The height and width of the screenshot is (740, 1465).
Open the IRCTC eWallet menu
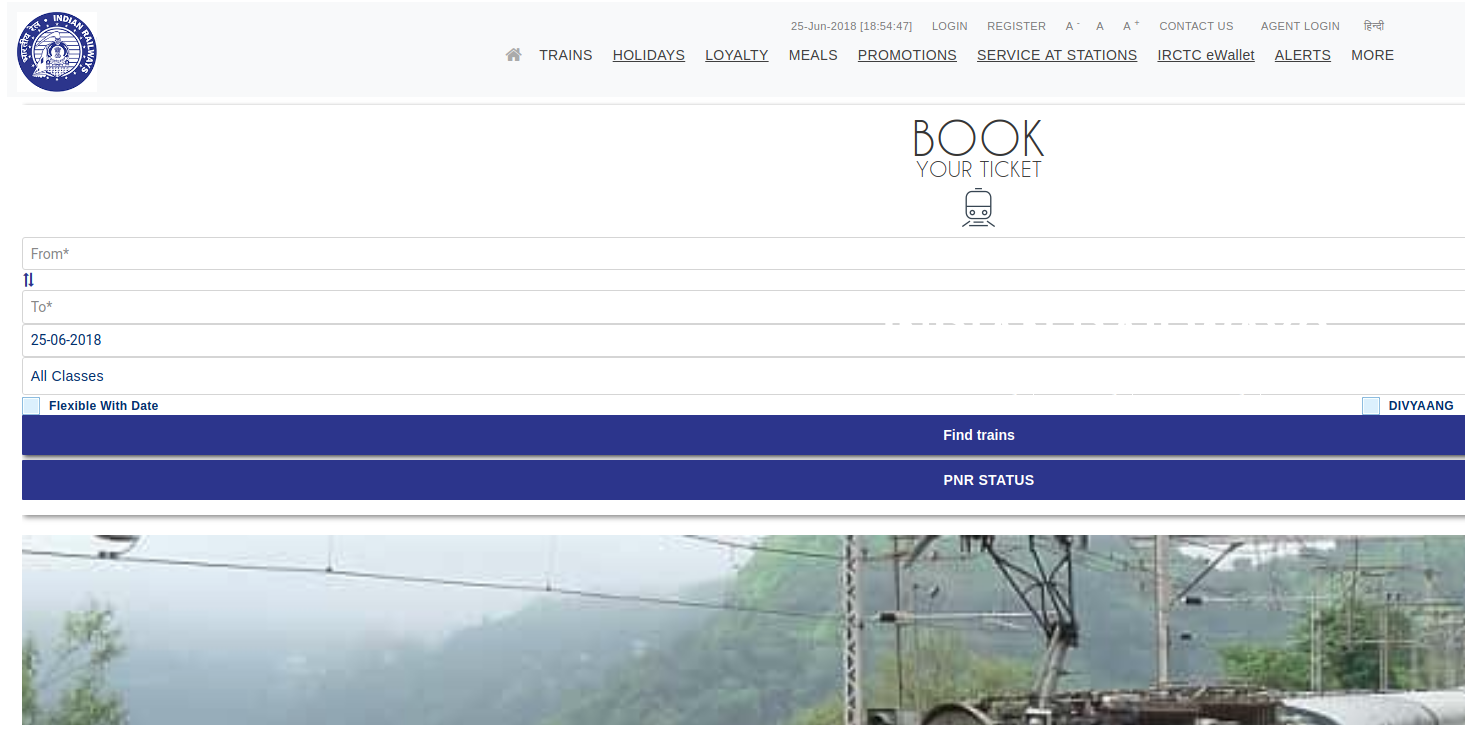1206,55
